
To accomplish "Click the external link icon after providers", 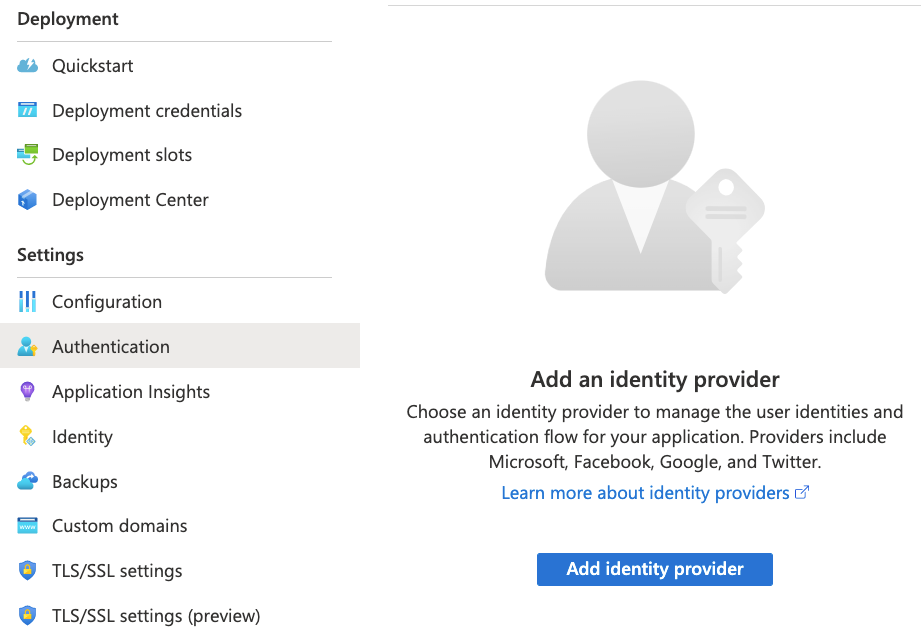I will tap(802, 492).
